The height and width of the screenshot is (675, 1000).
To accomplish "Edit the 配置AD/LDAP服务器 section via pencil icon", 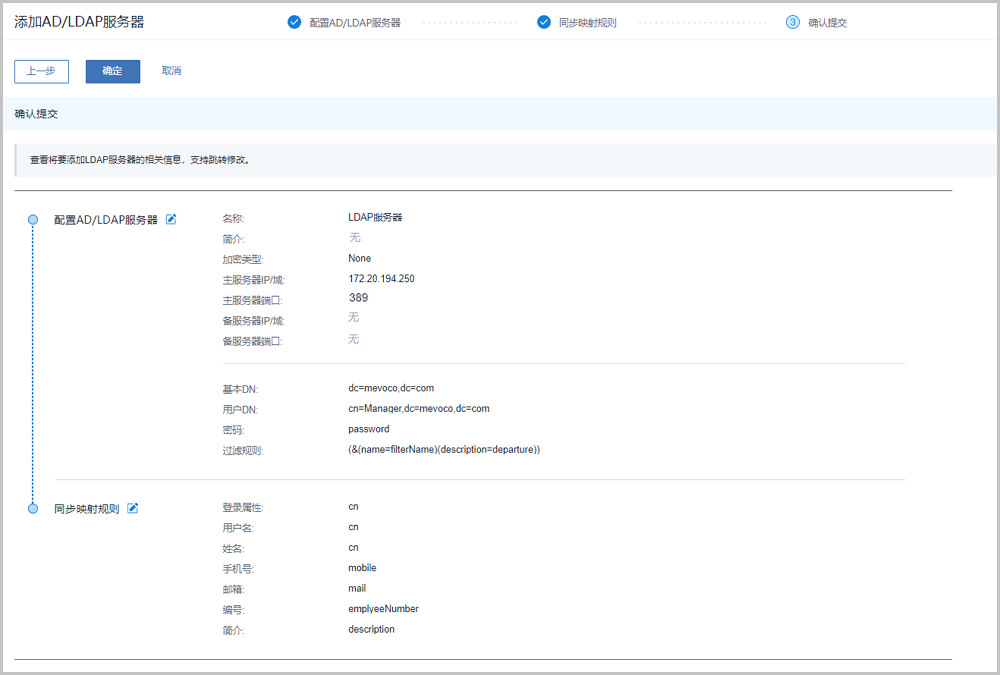I will point(171,219).
